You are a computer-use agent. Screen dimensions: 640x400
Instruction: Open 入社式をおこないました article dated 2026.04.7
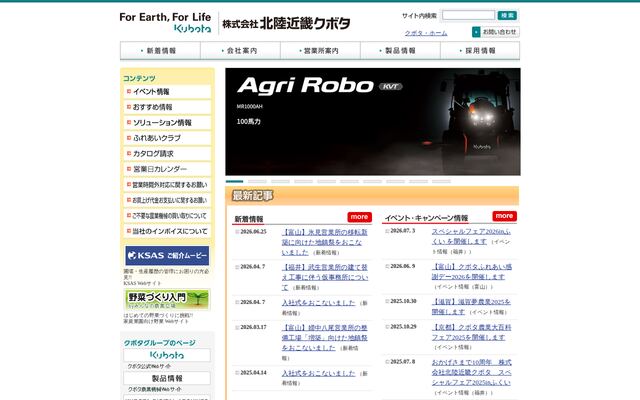318,303
